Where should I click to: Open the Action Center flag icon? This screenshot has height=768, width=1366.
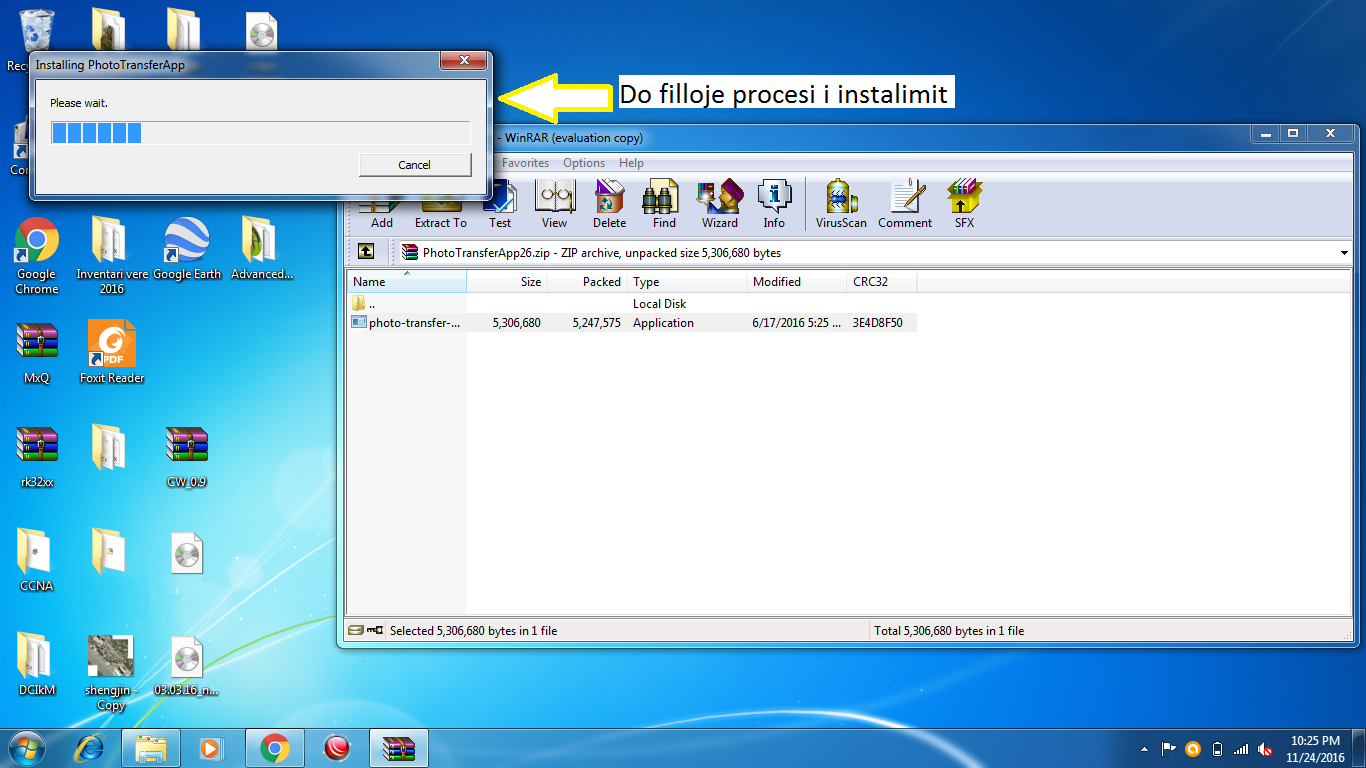[x=1168, y=749]
